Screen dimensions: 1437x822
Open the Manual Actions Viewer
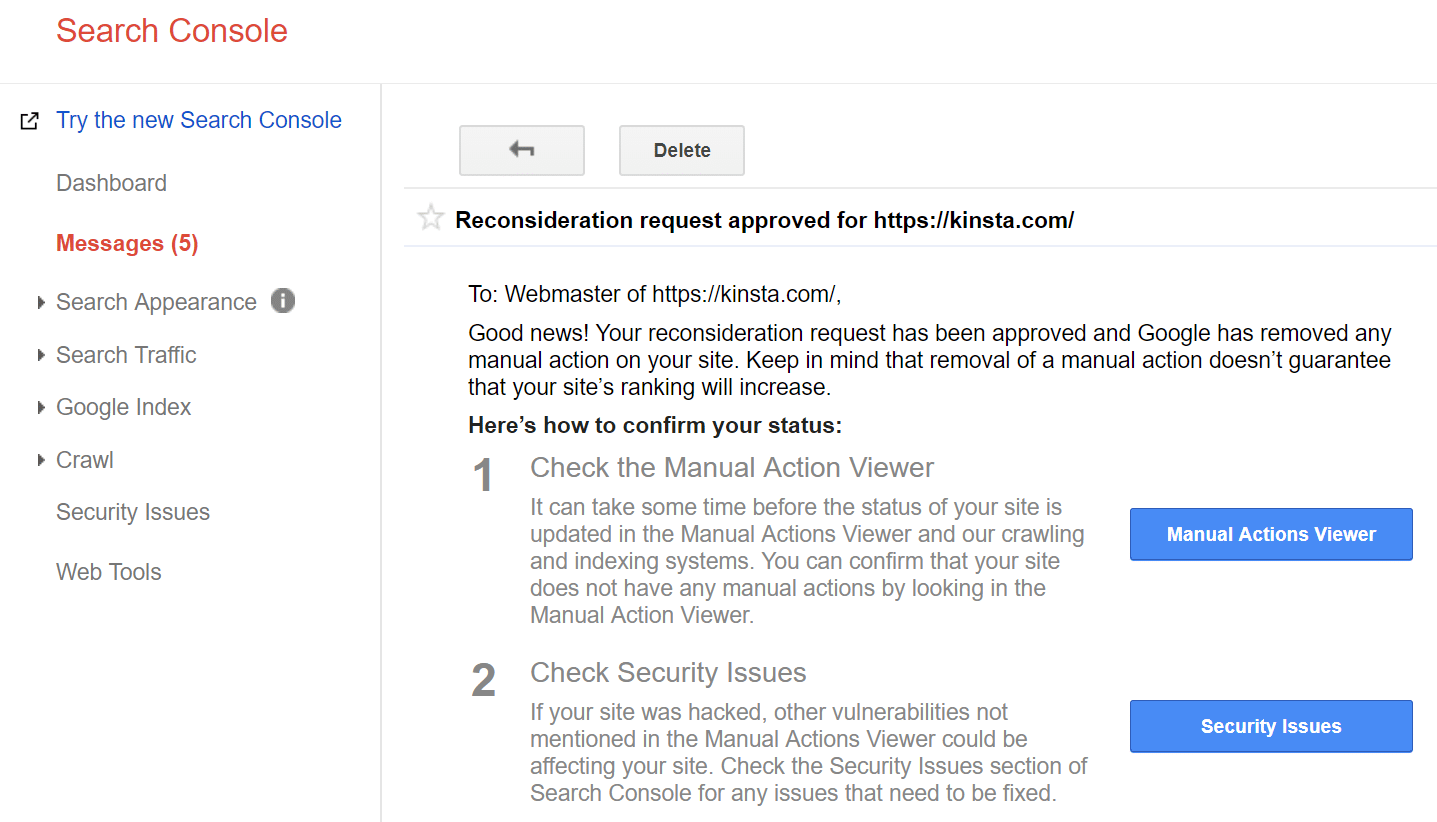pos(1270,534)
